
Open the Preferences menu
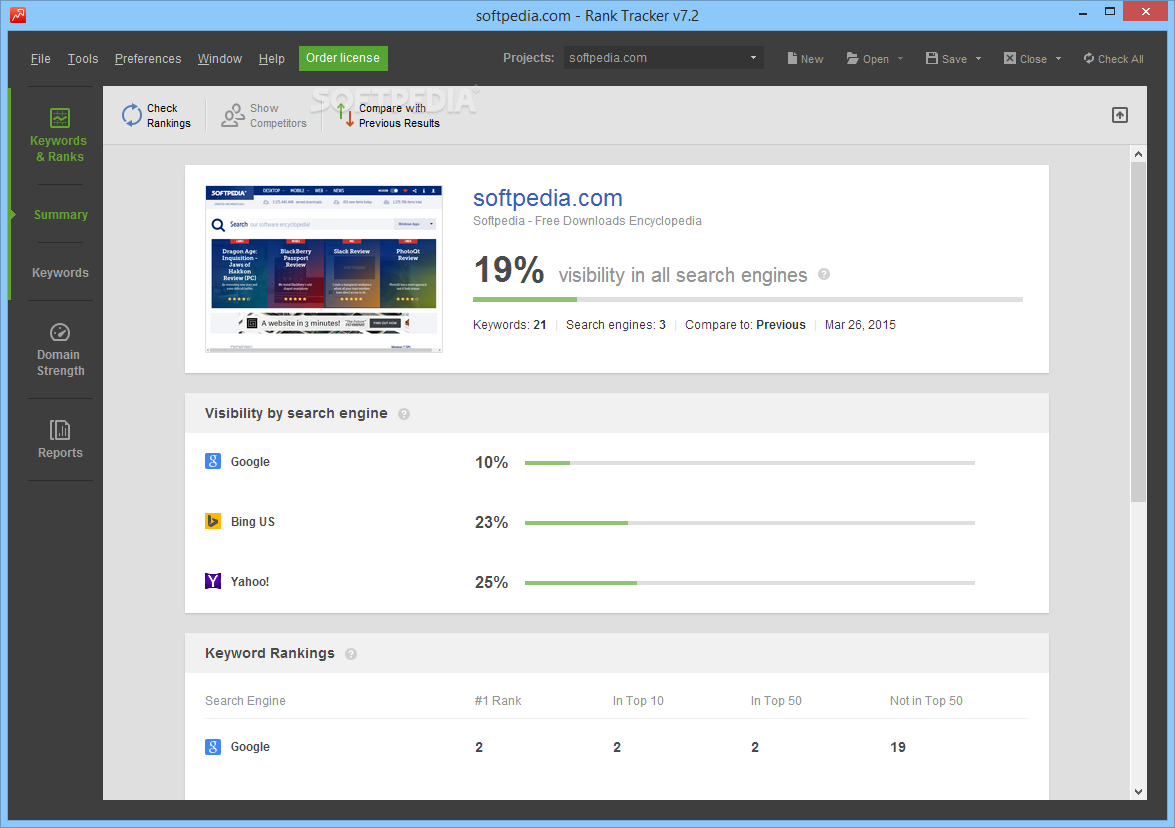[148, 58]
